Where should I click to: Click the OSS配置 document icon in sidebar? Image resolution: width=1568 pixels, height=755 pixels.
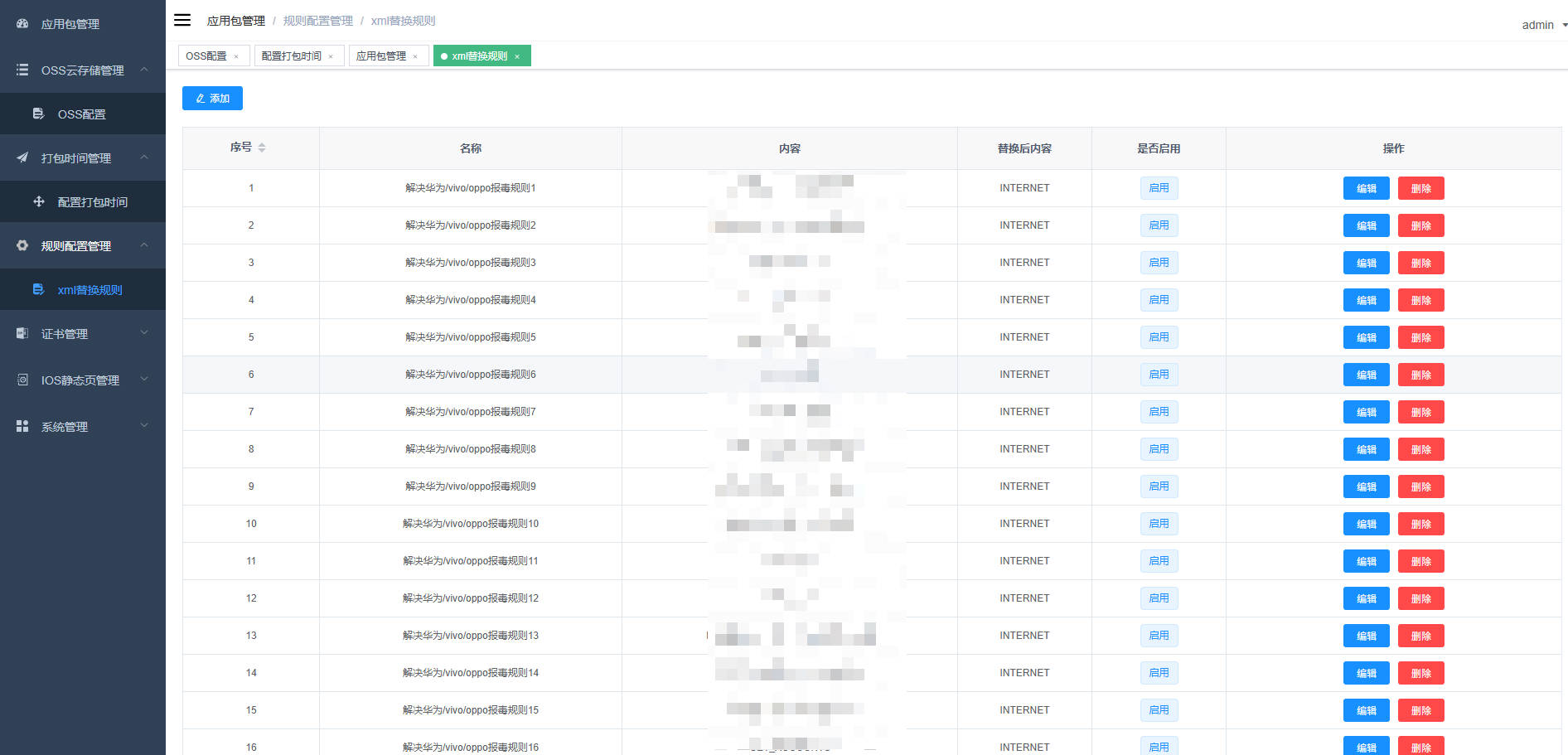pos(38,114)
